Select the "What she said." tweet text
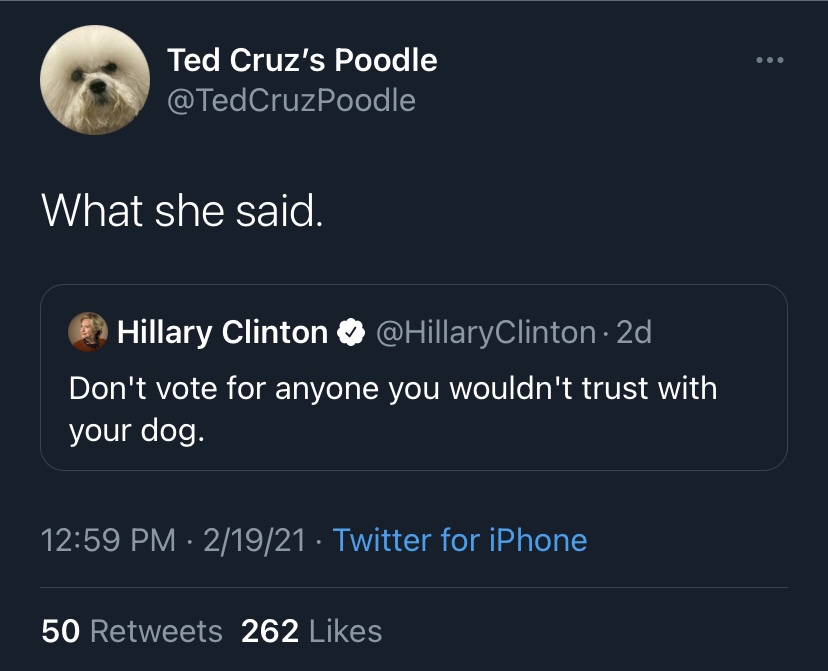The width and height of the screenshot is (828, 671). [x=181, y=209]
